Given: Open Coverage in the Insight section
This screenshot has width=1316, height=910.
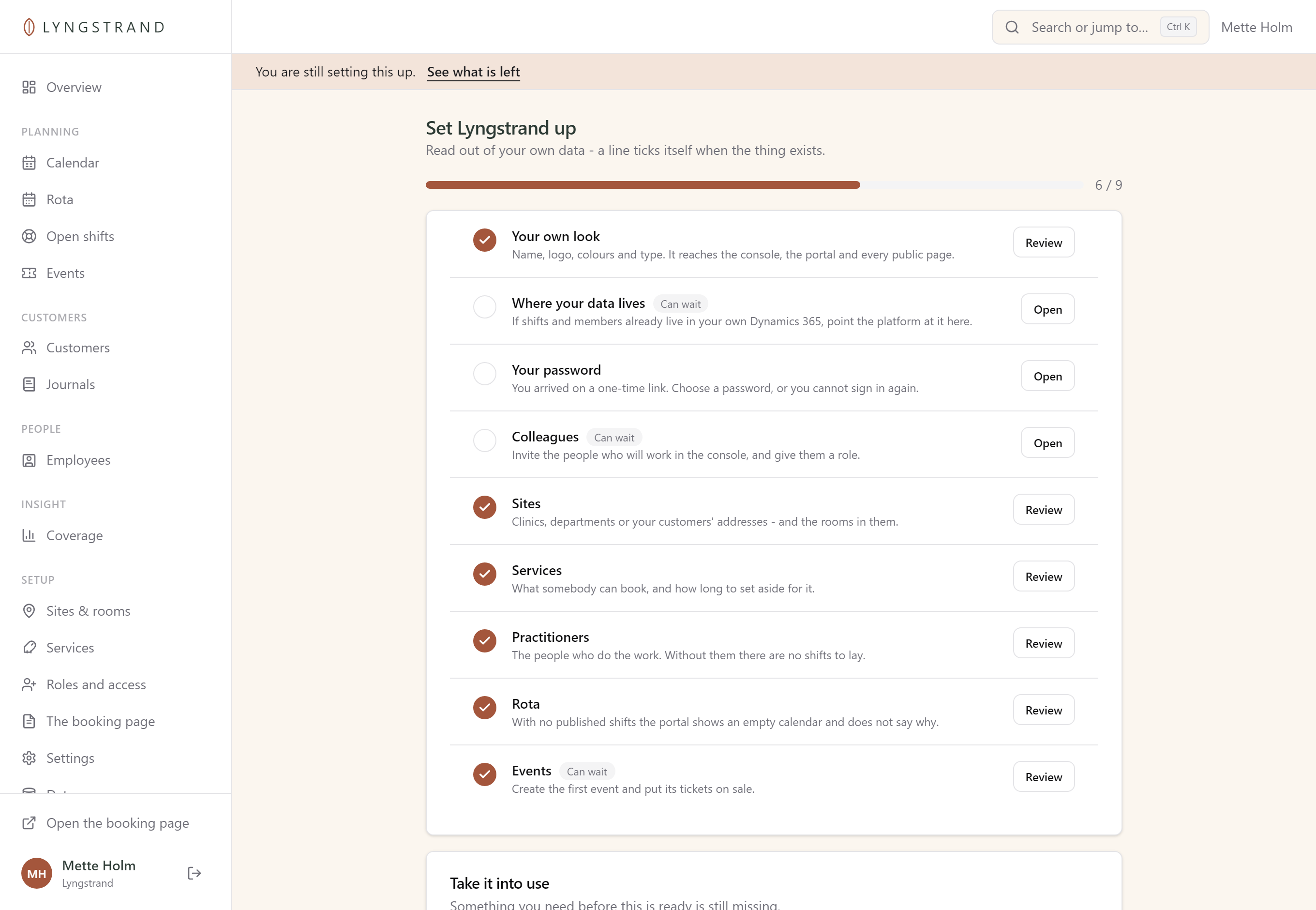Looking at the screenshot, I should (x=116, y=535).
